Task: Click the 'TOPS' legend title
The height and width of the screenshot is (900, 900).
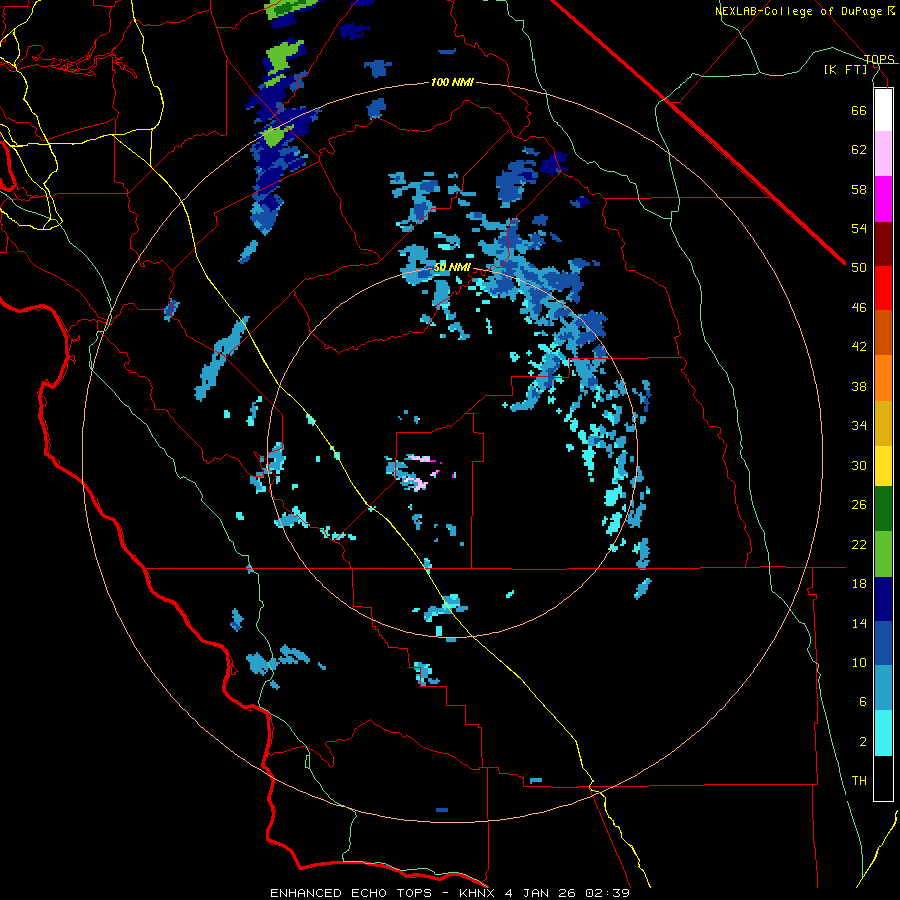Action: point(879,59)
